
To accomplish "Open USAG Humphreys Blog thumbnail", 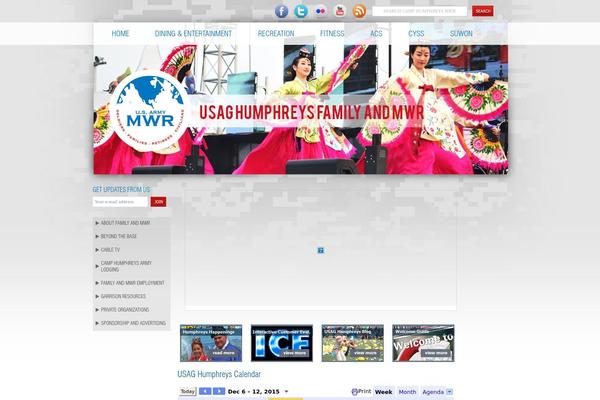I will (352, 343).
